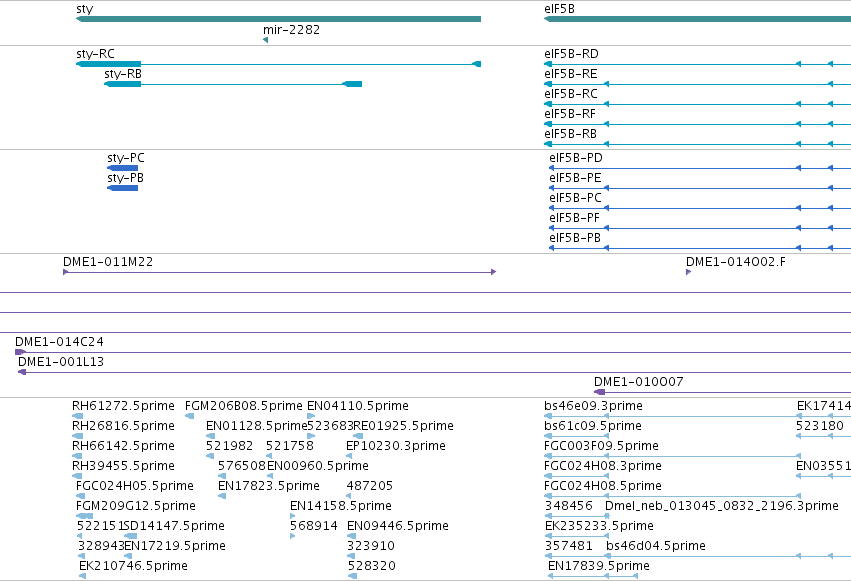Click the sty-PB protein label
This screenshot has height=581, width=851.
(x=125, y=178)
